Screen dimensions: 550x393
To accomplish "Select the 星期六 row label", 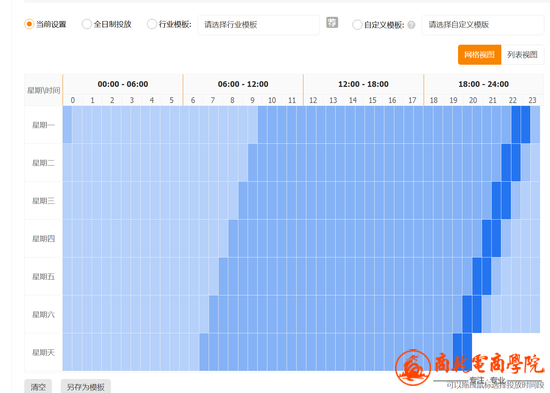I will [43, 314].
